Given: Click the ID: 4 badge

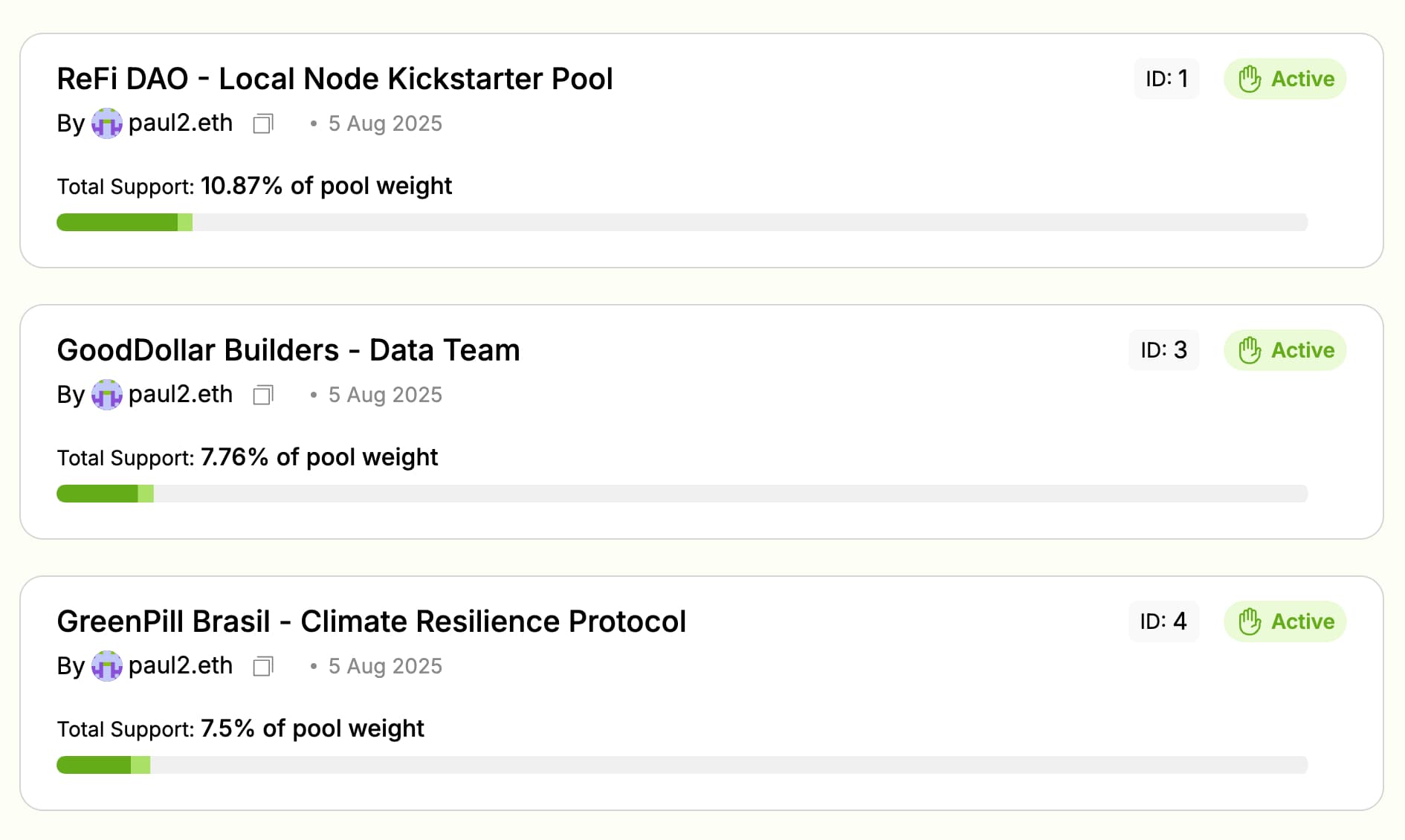Looking at the screenshot, I should coord(1163,621).
